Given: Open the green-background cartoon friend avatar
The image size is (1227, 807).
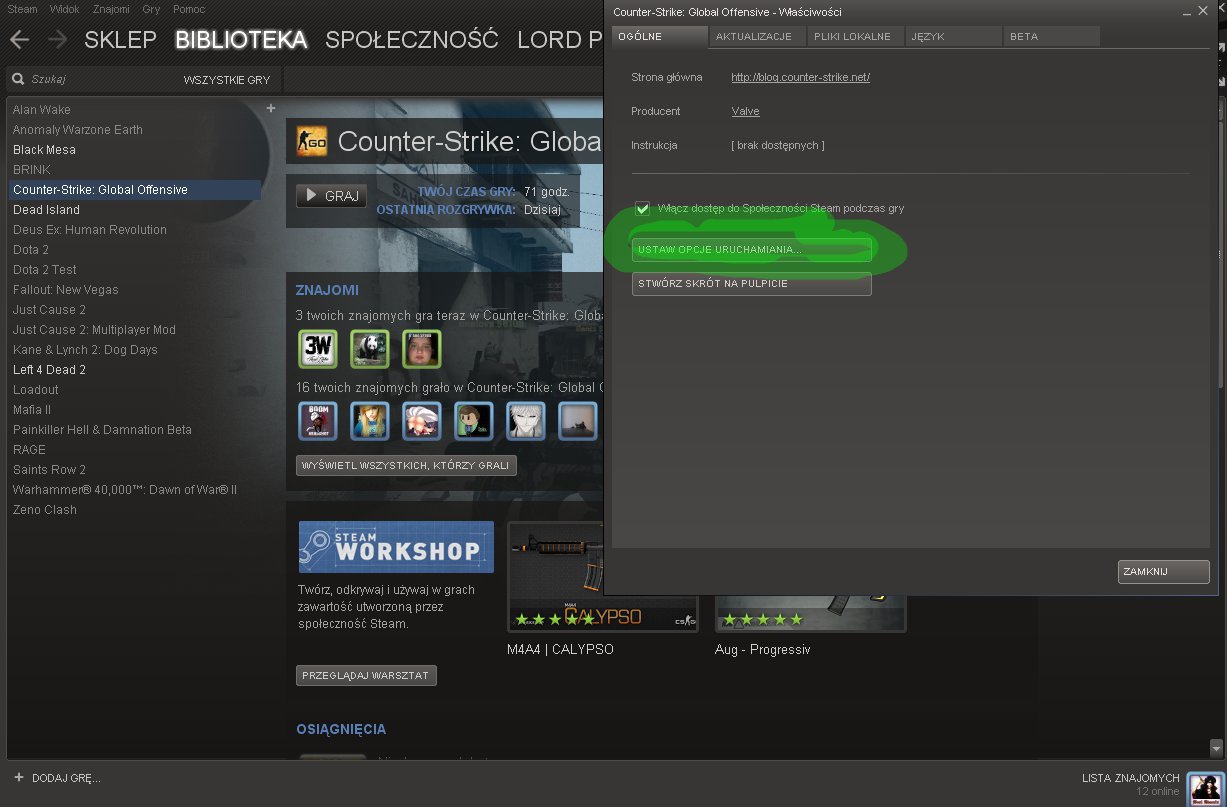Looking at the screenshot, I should [x=473, y=421].
